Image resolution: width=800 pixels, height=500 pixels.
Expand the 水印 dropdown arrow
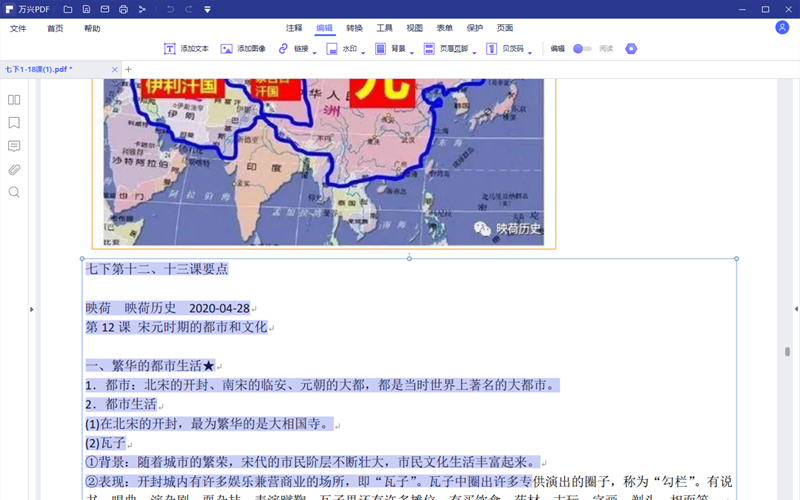363,51
